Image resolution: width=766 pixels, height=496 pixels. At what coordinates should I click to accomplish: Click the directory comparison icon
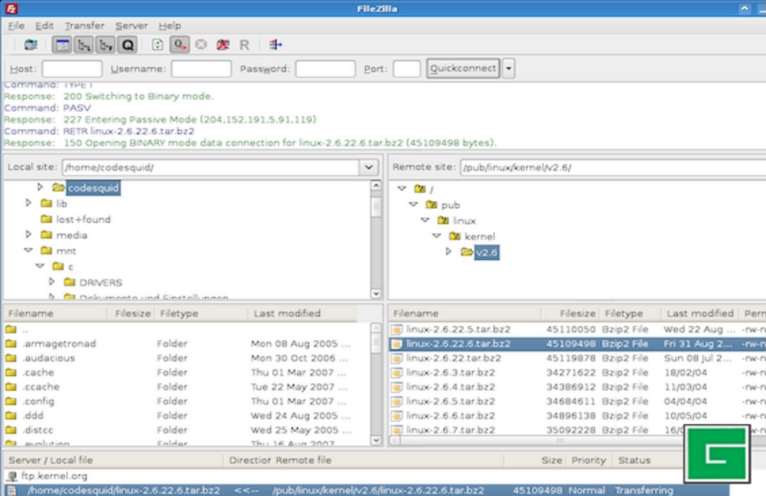click(x=275, y=45)
